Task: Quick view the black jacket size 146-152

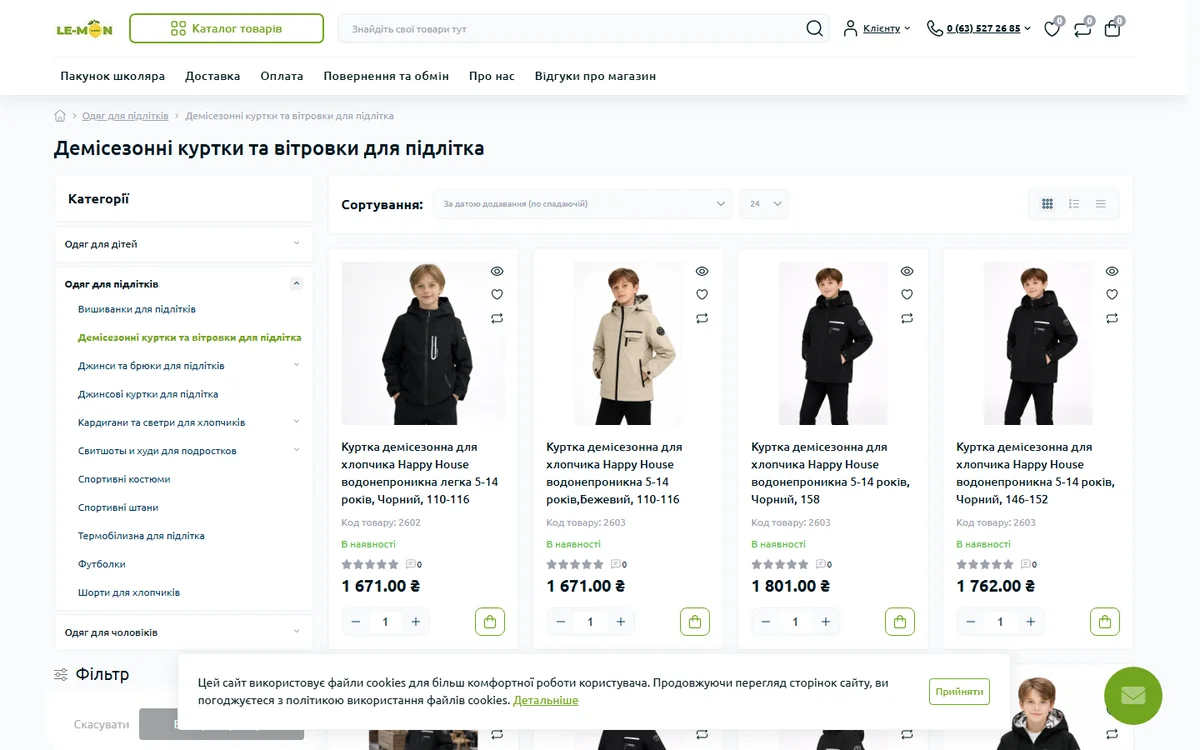Action: click(x=1112, y=271)
